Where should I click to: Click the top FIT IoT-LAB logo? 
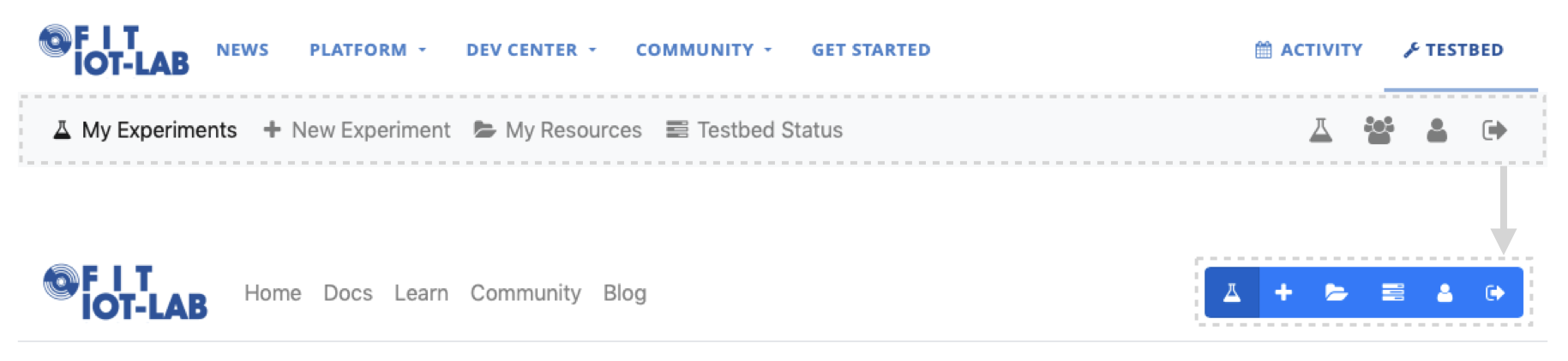coord(114,50)
